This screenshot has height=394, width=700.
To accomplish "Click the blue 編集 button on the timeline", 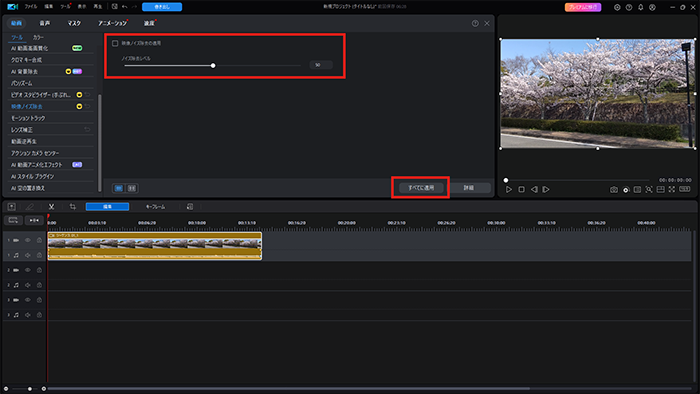I will [107, 207].
